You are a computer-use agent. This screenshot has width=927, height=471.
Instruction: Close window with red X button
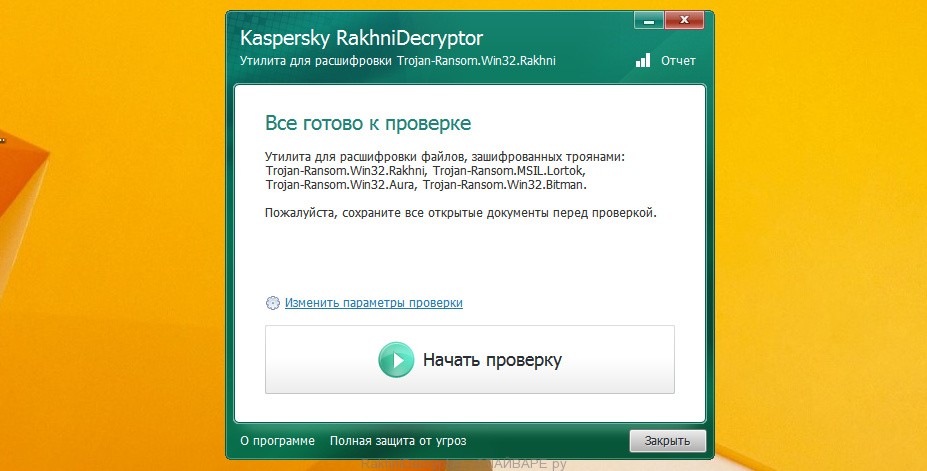tap(684, 21)
